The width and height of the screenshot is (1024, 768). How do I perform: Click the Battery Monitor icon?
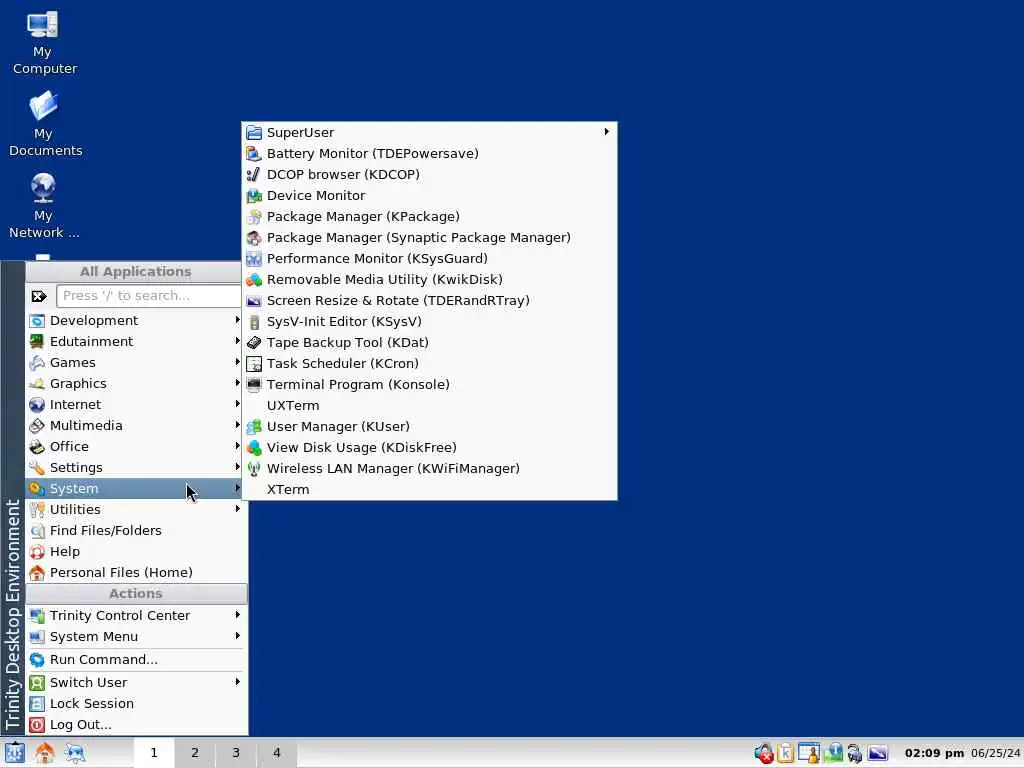pyautogui.click(x=254, y=153)
